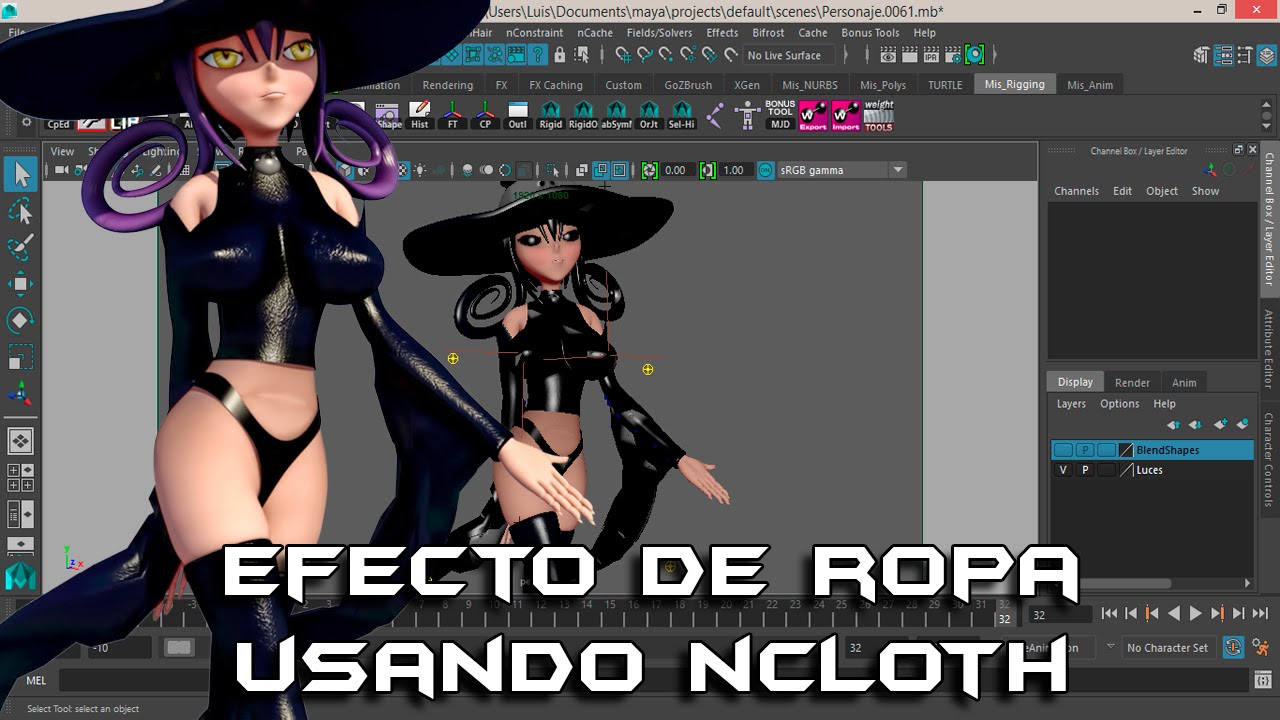The image size is (1280, 720).
Task: Toggle the color management ON button
Action: [766, 170]
